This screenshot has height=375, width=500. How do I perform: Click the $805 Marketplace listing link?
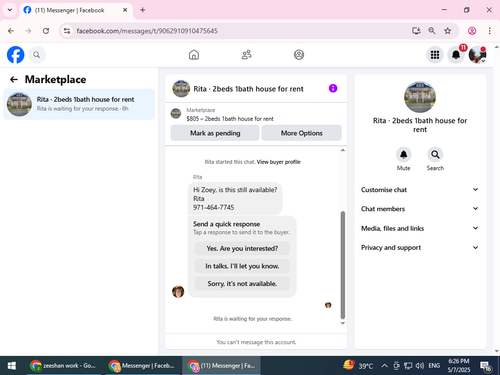click(230, 119)
